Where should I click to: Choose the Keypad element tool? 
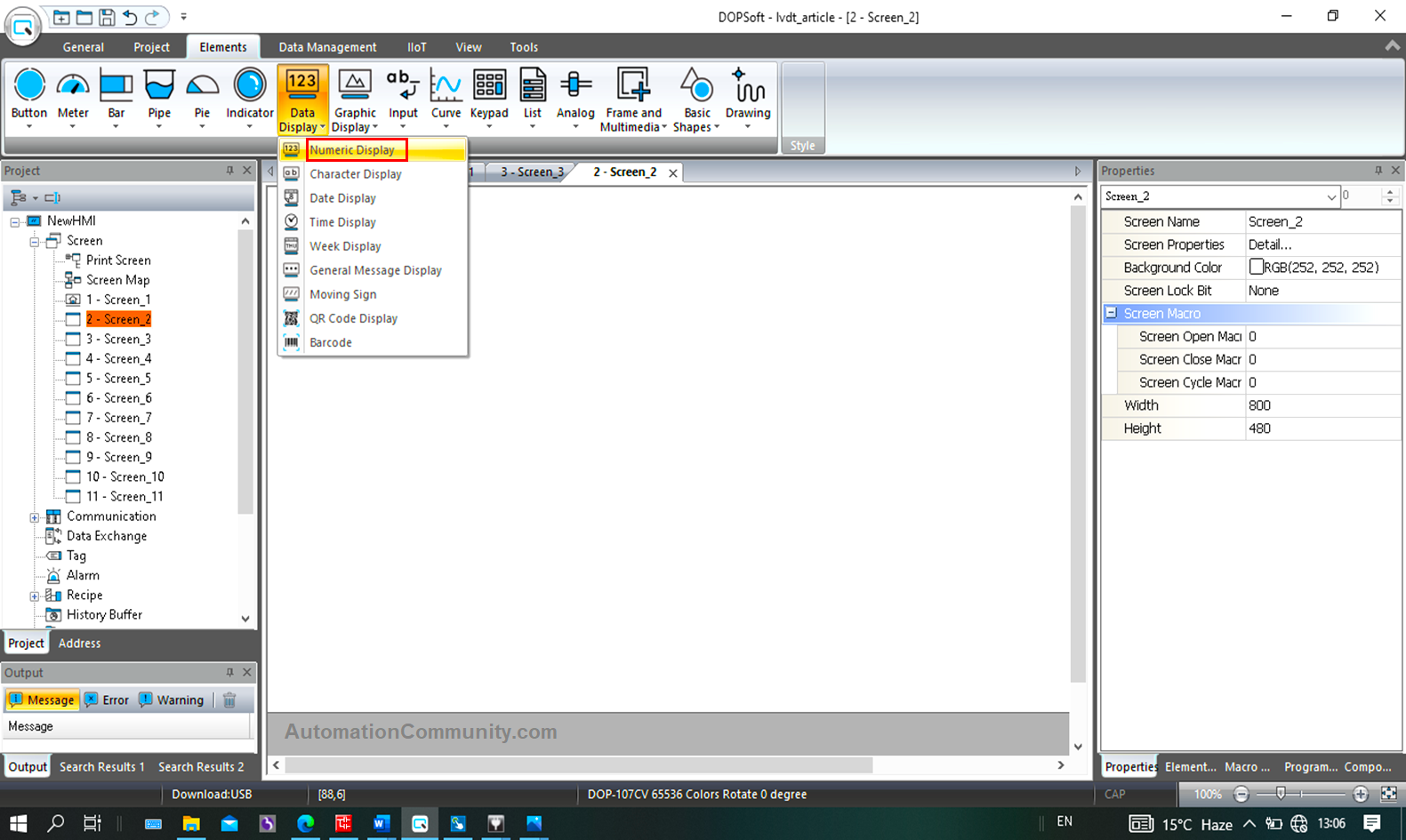tap(489, 99)
